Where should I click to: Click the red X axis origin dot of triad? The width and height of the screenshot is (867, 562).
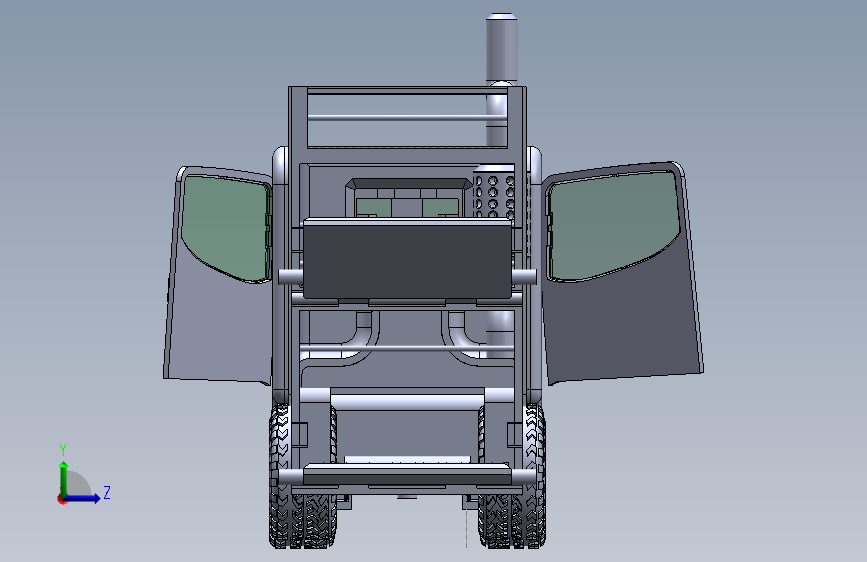point(61,499)
